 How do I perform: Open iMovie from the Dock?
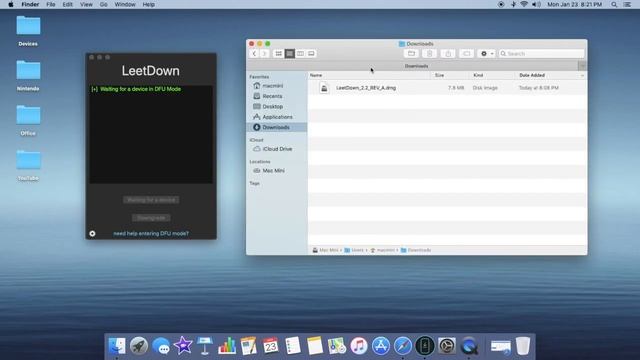point(183,346)
